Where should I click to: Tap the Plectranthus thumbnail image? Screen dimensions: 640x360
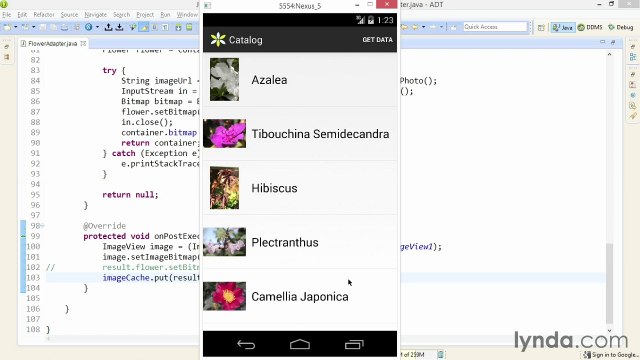[224, 242]
